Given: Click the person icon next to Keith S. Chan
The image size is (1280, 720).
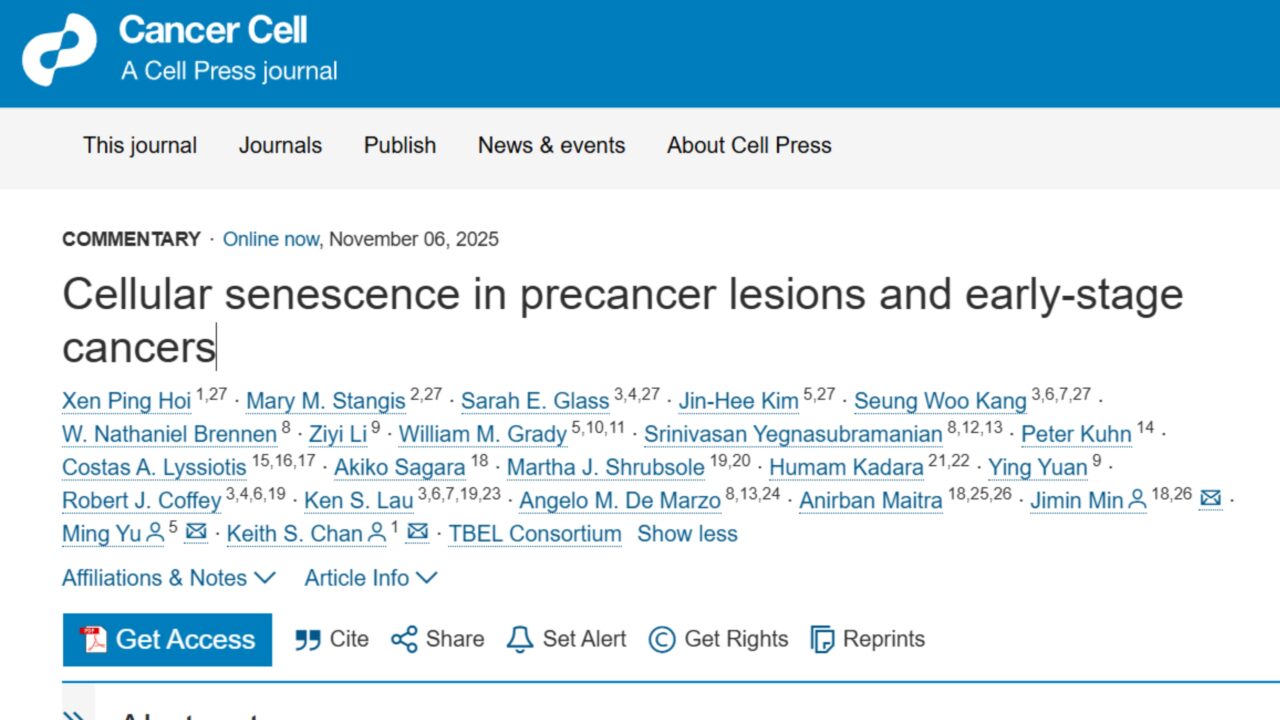Looking at the screenshot, I should click(x=375, y=533).
